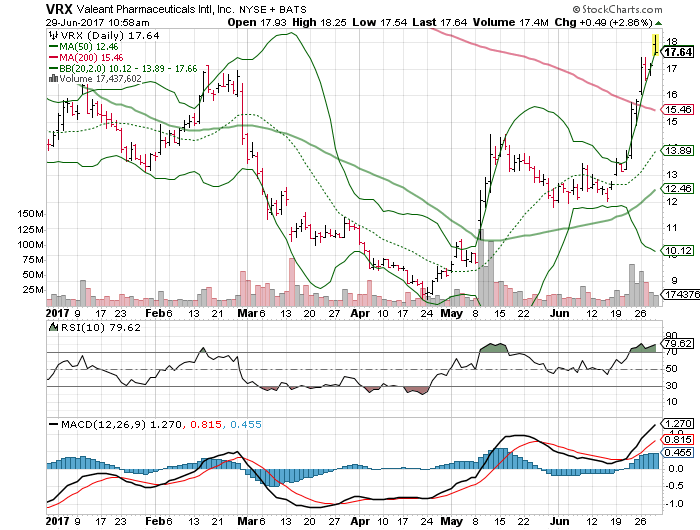Click the 1.270 MACD axis tag

click(677, 423)
